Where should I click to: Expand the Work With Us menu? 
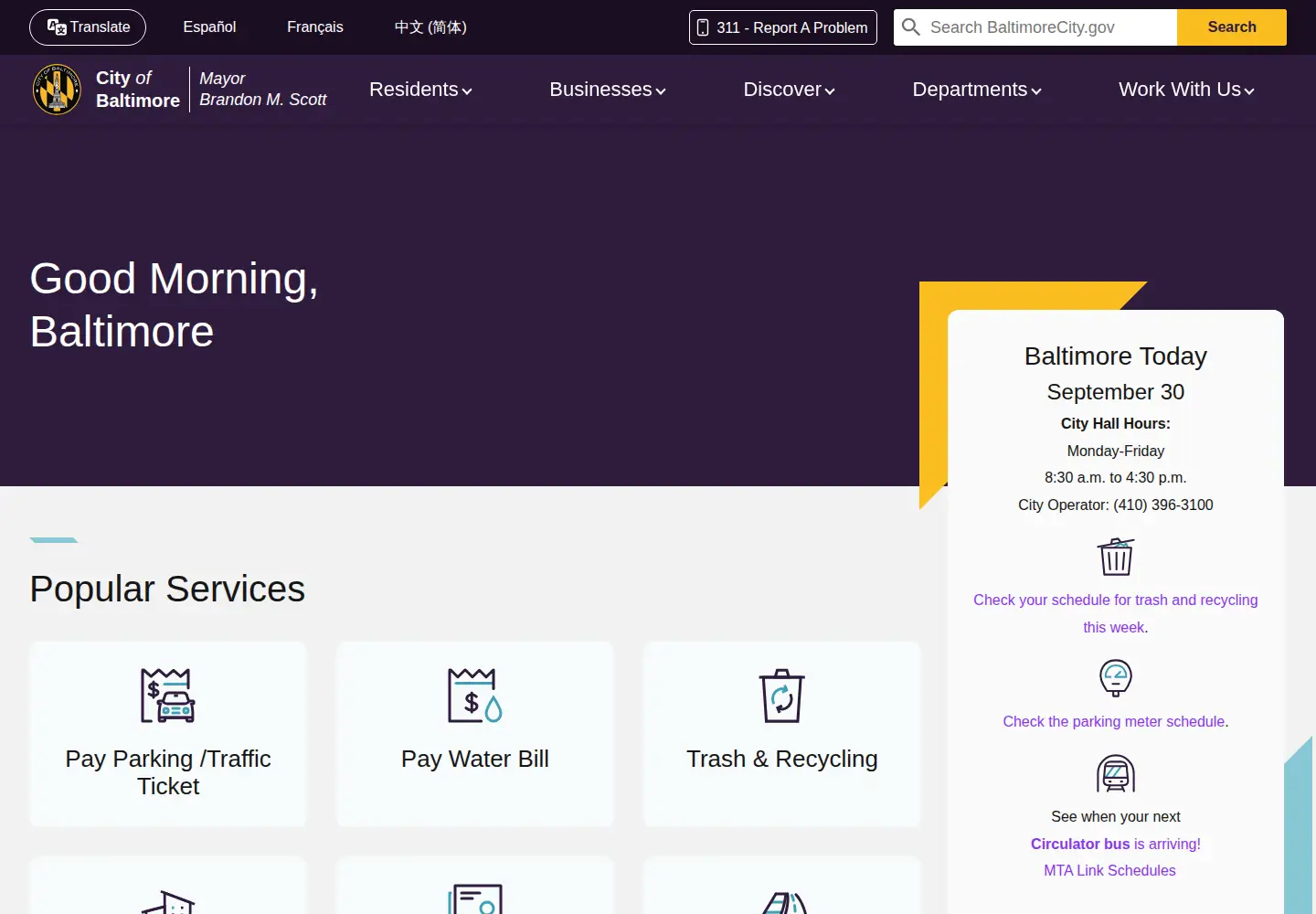pyautogui.click(x=1186, y=90)
